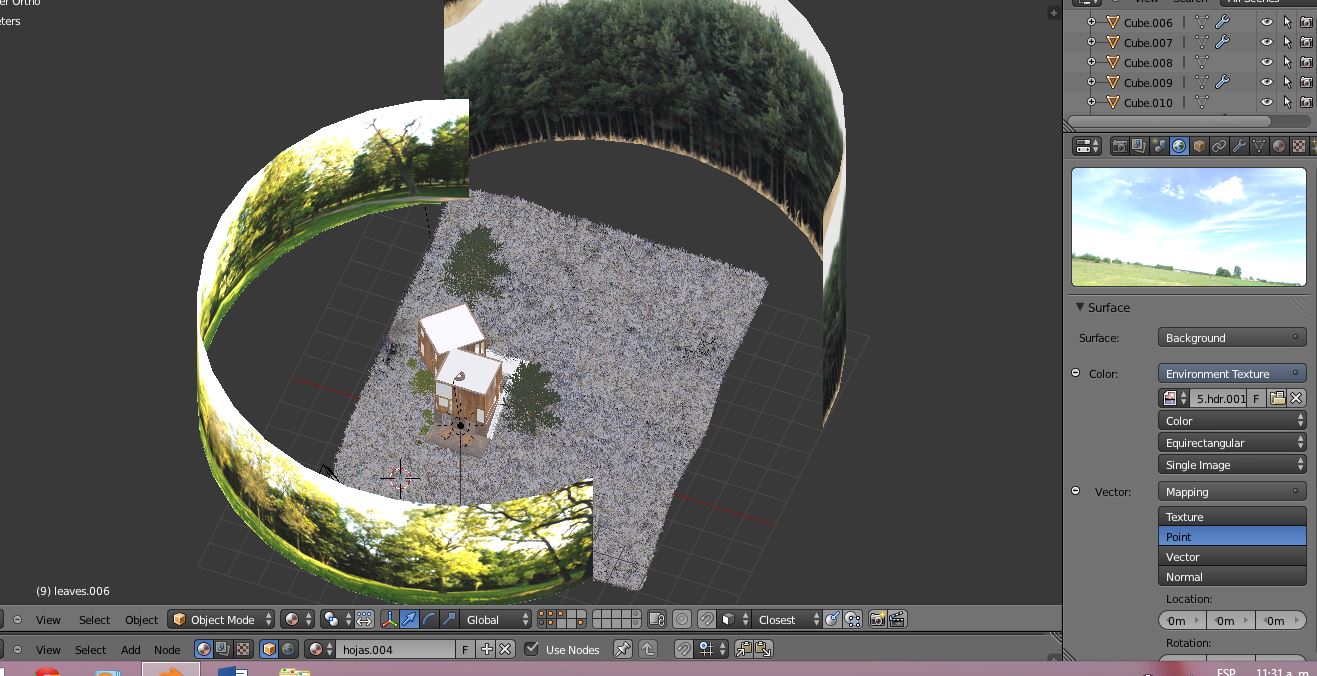Open the Texture properties checker tab
1317x676 pixels.
click(x=1299, y=146)
